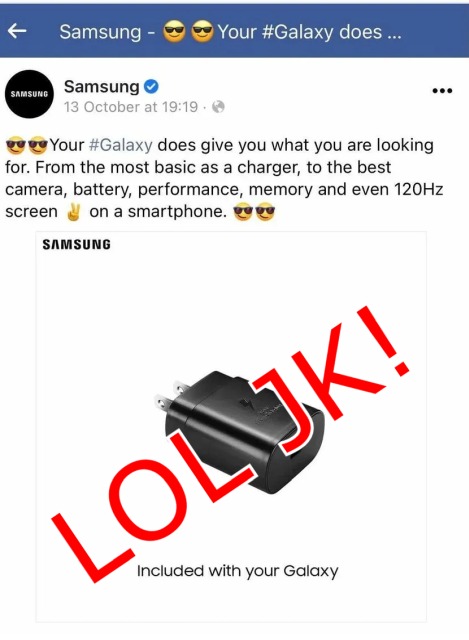Click the '13 October at 19:19' timestamp
Screen dimensions: 469x640
(x=131, y=107)
